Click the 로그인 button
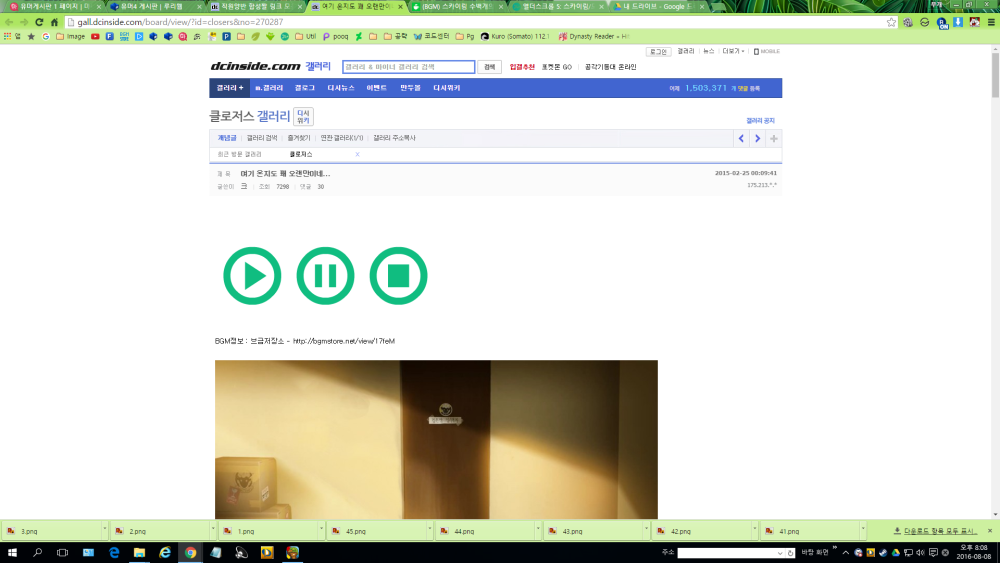The width and height of the screenshot is (1000, 563). pos(658,51)
